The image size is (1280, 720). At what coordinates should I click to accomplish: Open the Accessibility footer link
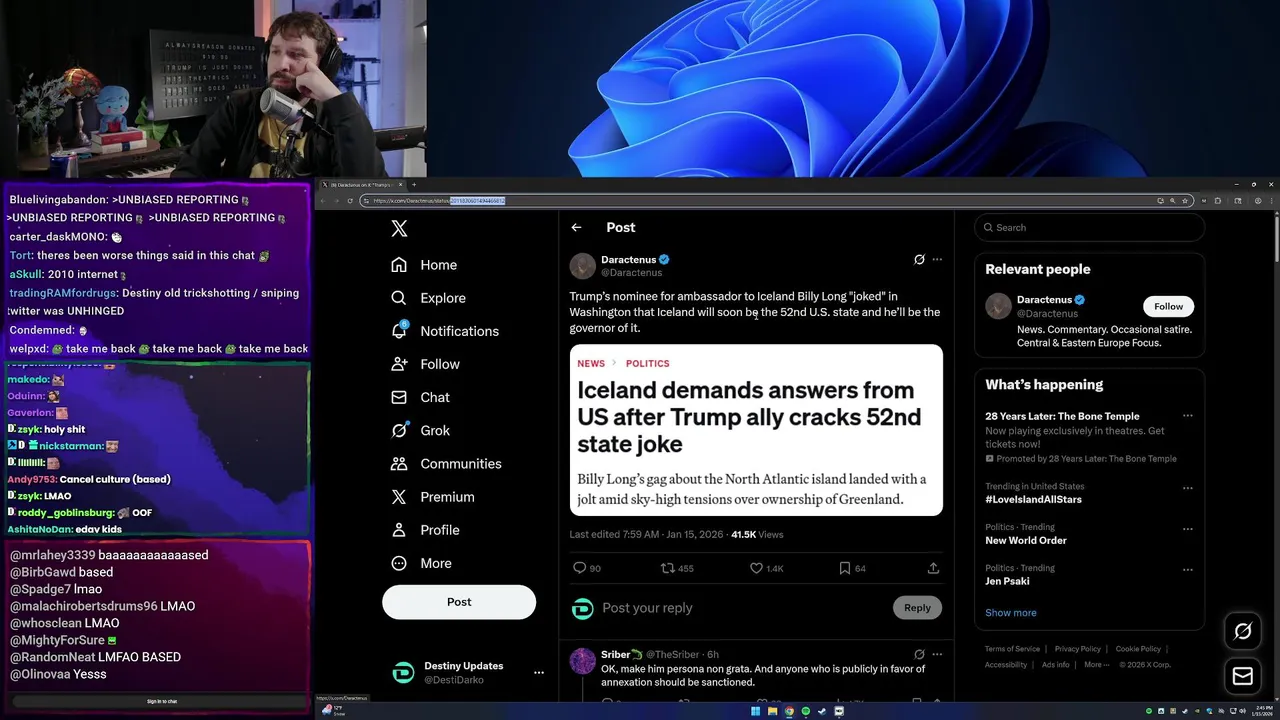(x=1006, y=665)
